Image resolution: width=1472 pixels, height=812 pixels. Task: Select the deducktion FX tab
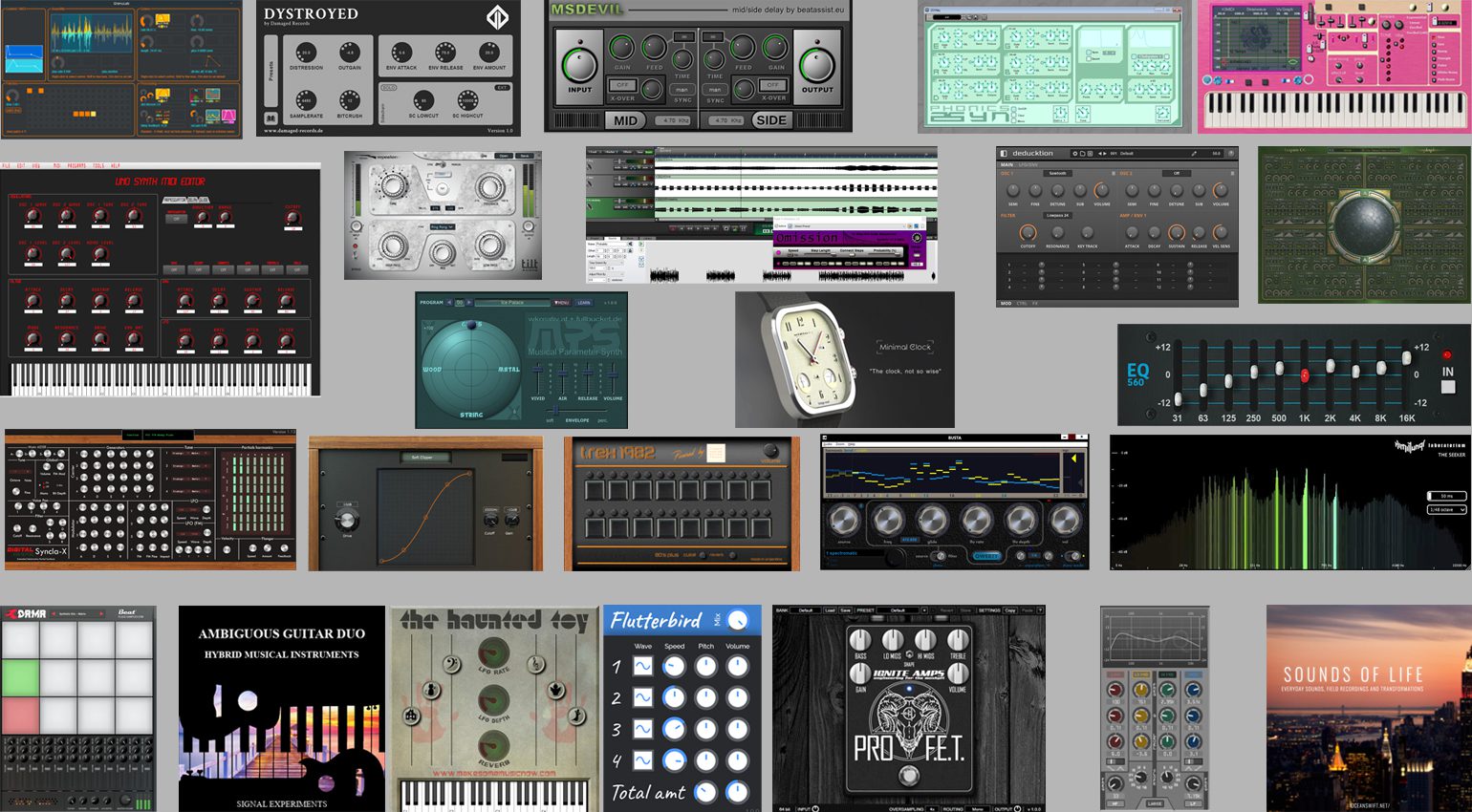pos(1035,304)
